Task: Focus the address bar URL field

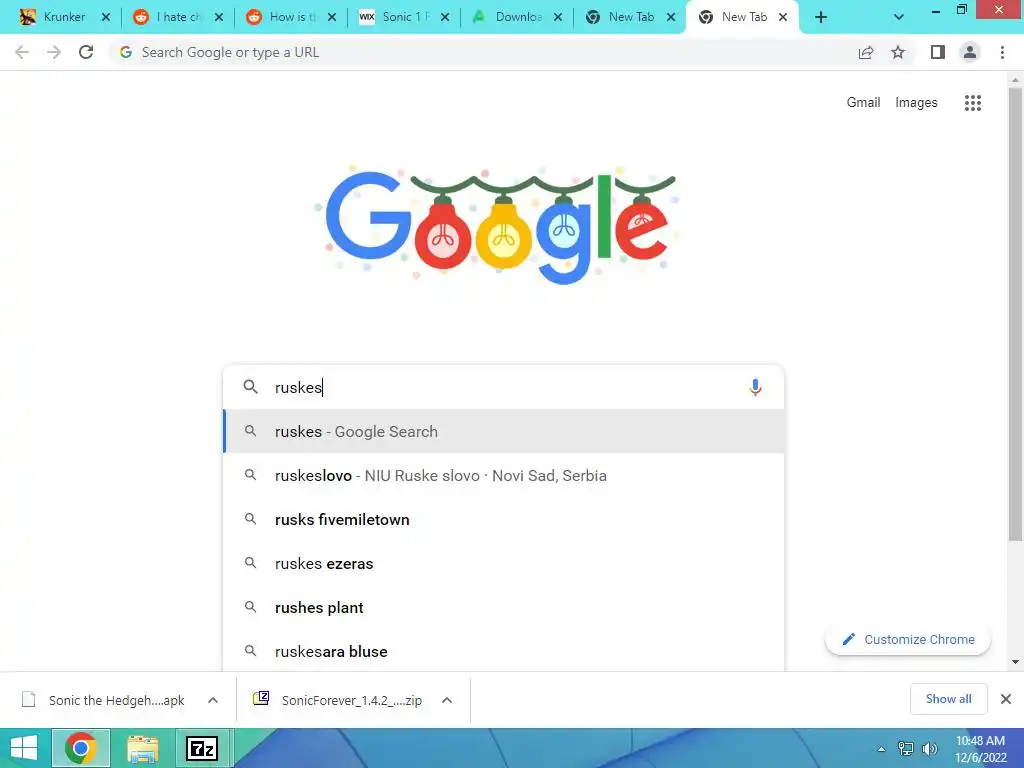Action: tap(483, 52)
